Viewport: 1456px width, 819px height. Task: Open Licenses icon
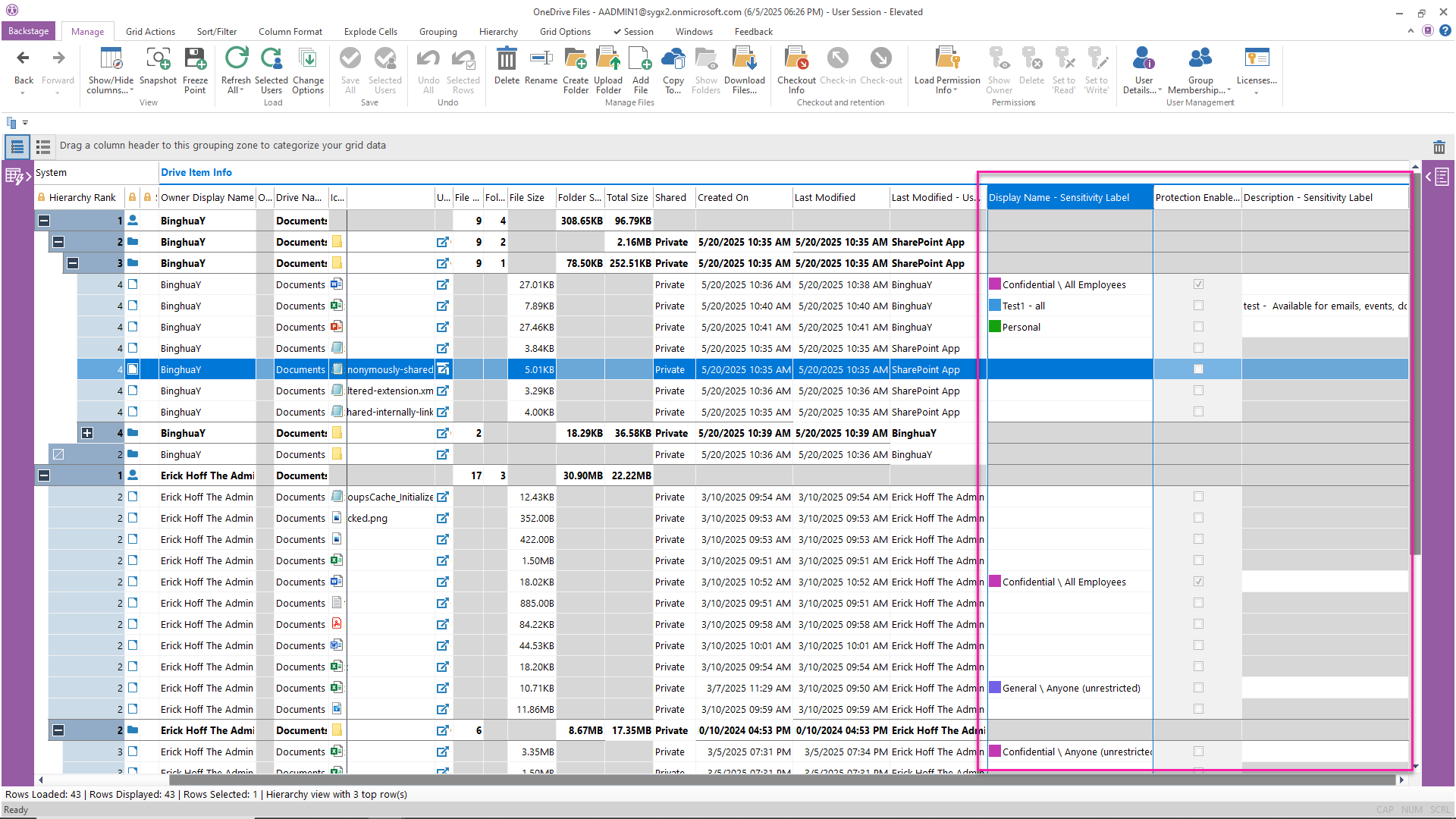coord(1257,58)
